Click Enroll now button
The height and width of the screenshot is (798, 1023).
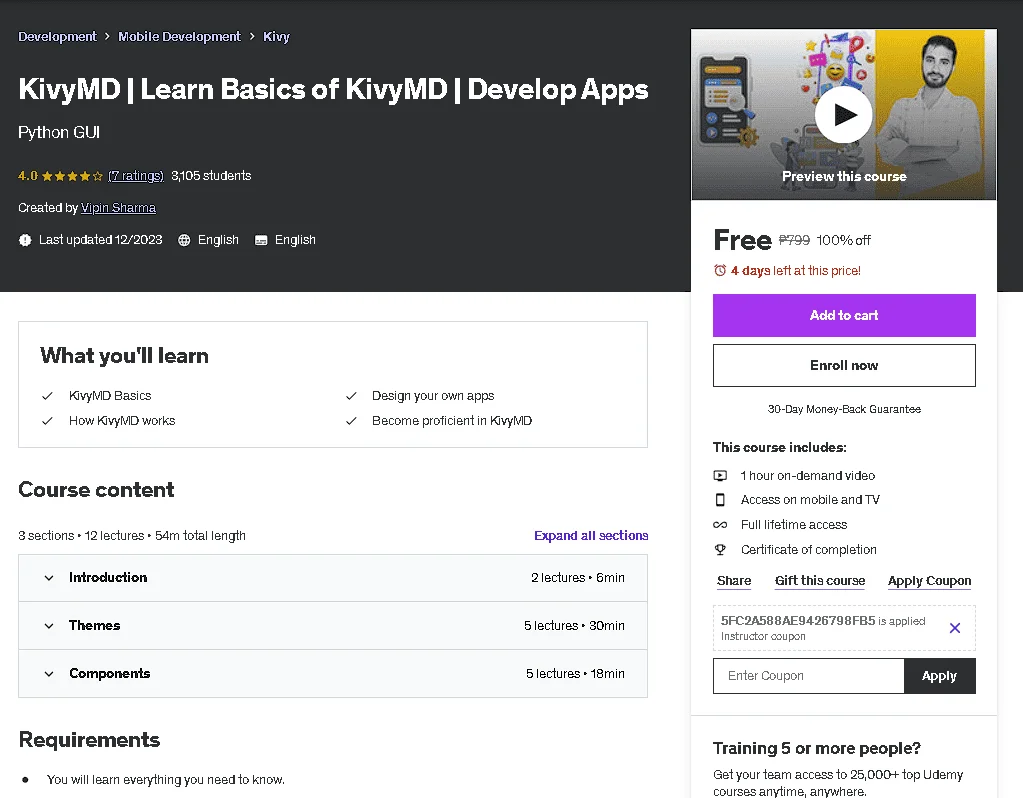point(844,365)
